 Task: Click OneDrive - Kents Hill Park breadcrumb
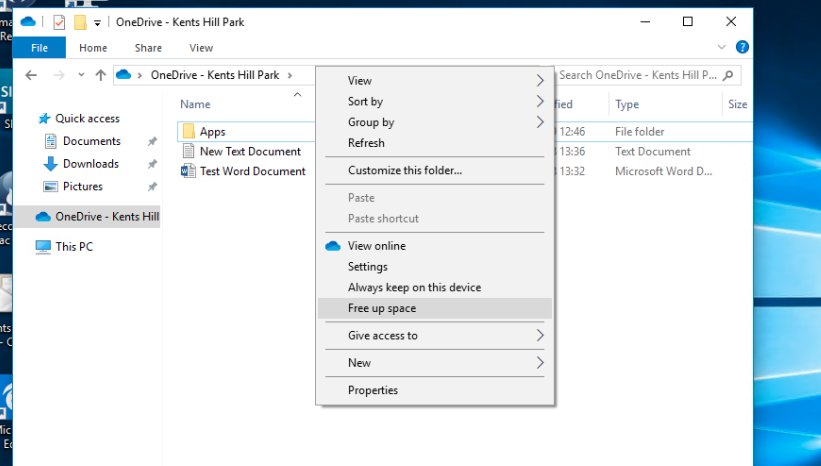coord(215,75)
